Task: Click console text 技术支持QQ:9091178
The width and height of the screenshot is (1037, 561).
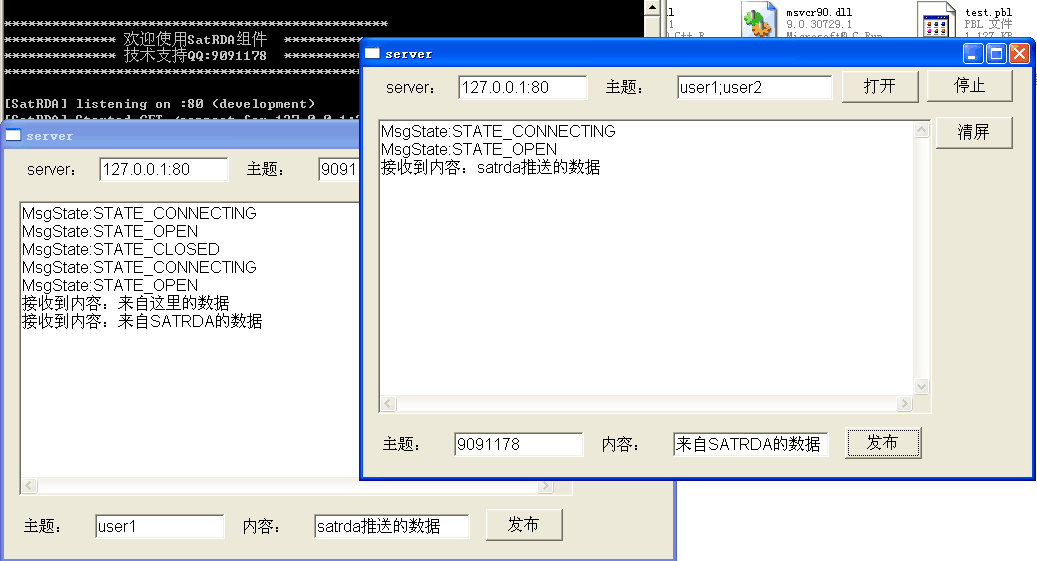Action: tap(195, 55)
